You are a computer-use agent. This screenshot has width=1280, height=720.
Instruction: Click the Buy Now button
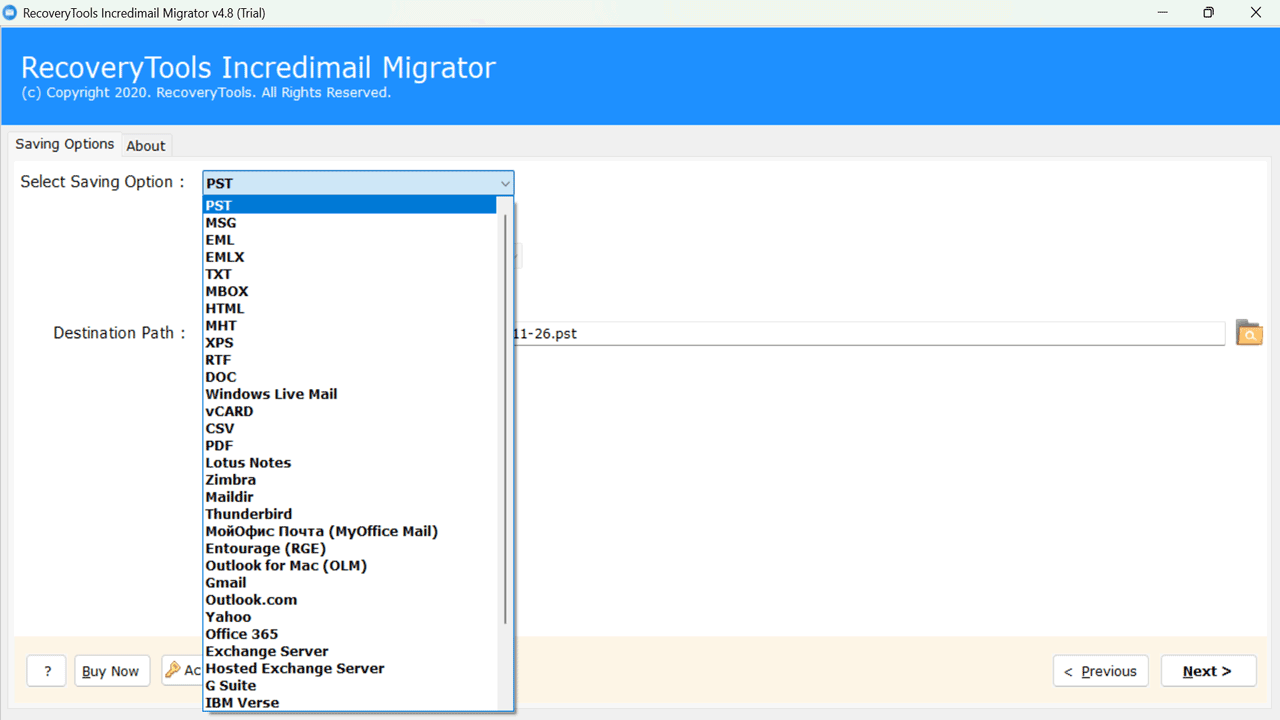click(x=111, y=671)
